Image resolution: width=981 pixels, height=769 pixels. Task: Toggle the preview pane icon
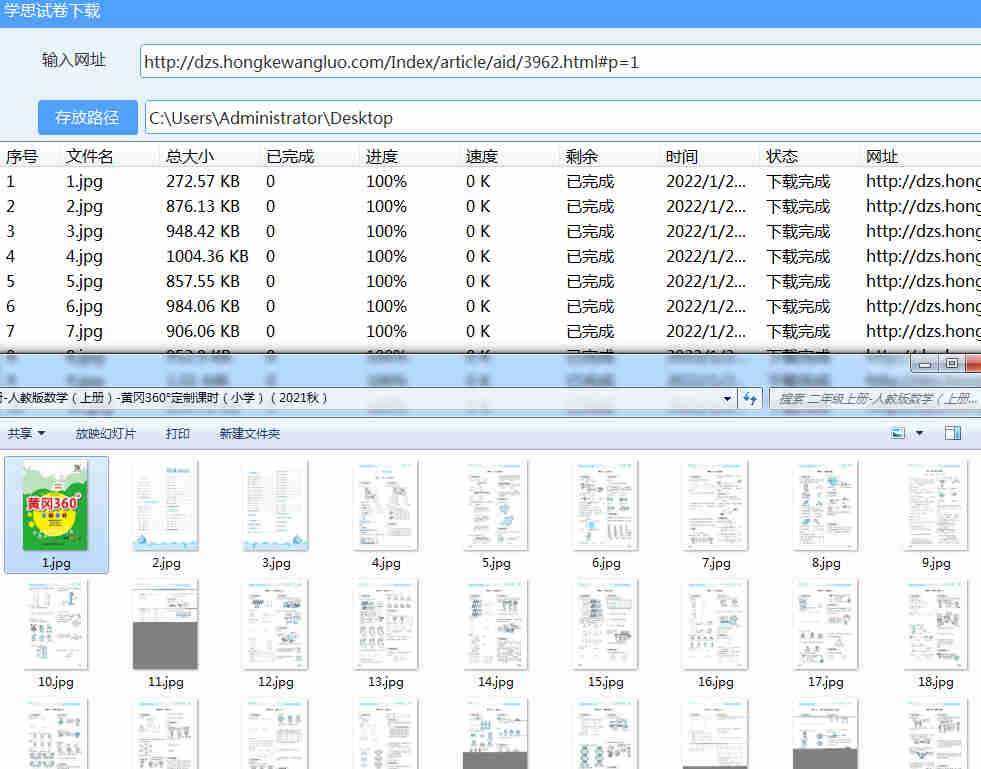(953, 433)
